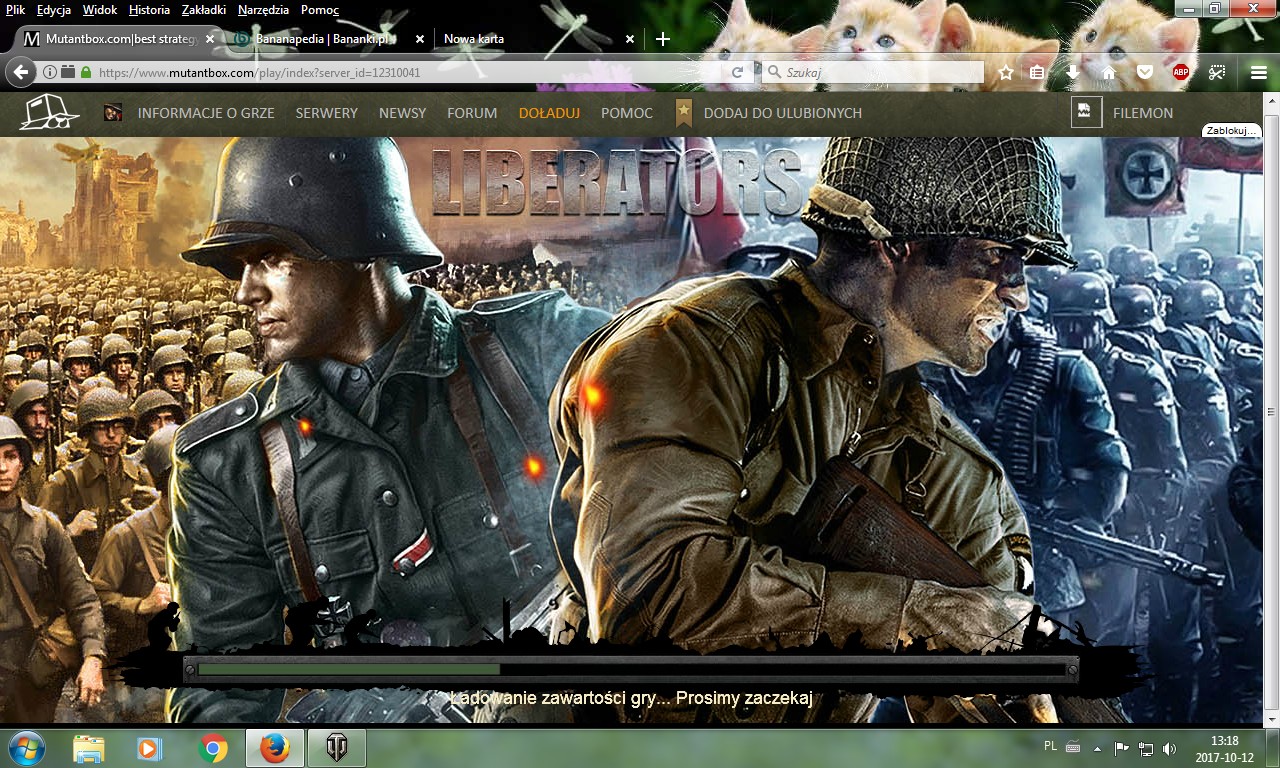
Task: Reload the page using the refresh icon
Action: pos(737,73)
